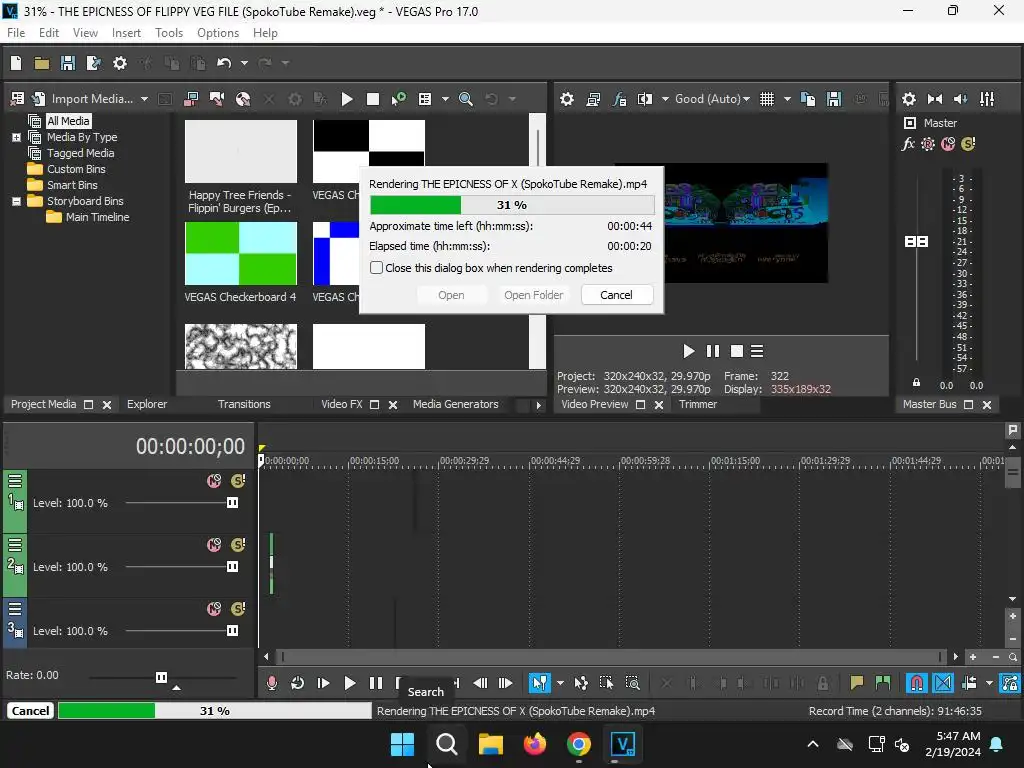1024x768 pixels.
Task: Click the Get Media from Web icon
Action: 243,99
